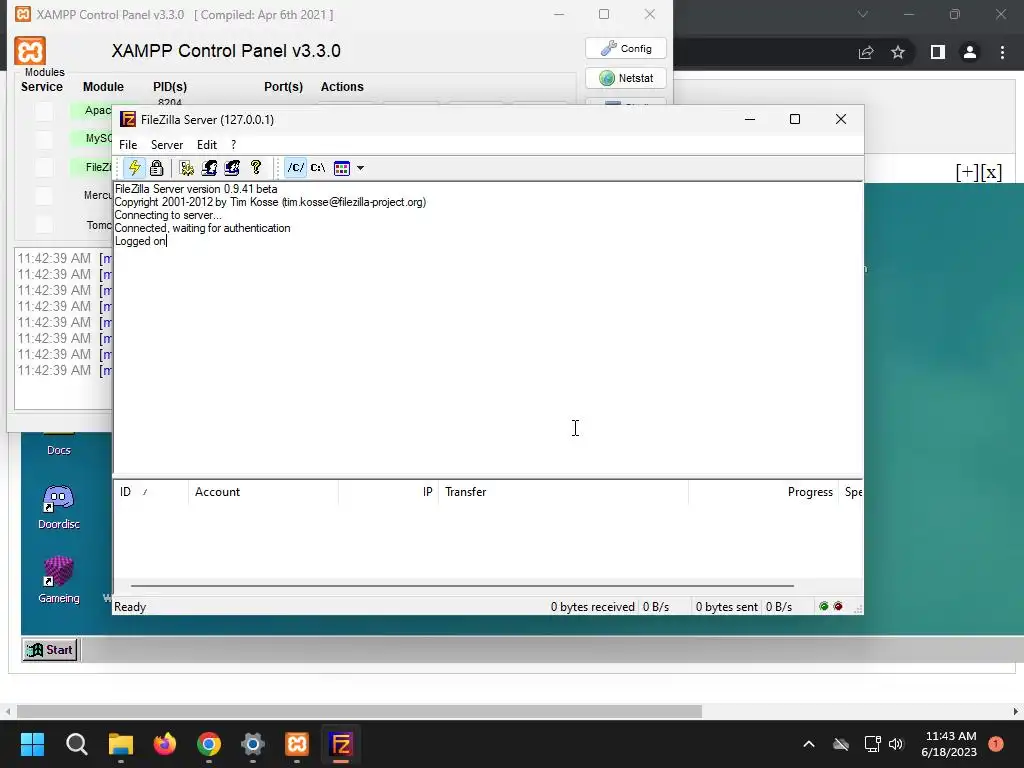1024x768 pixels.
Task: Open the ? help menu
Action: pos(233,145)
